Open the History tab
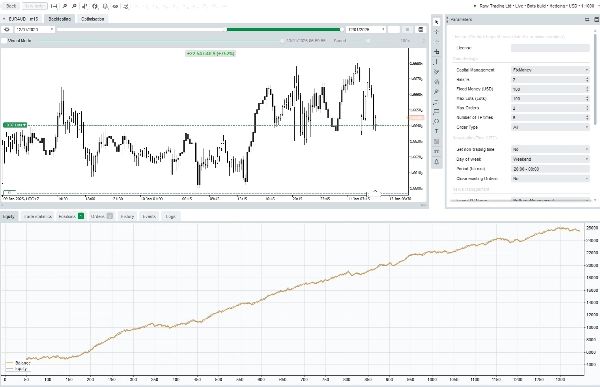This screenshot has height=387, width=600. (127, 217)
